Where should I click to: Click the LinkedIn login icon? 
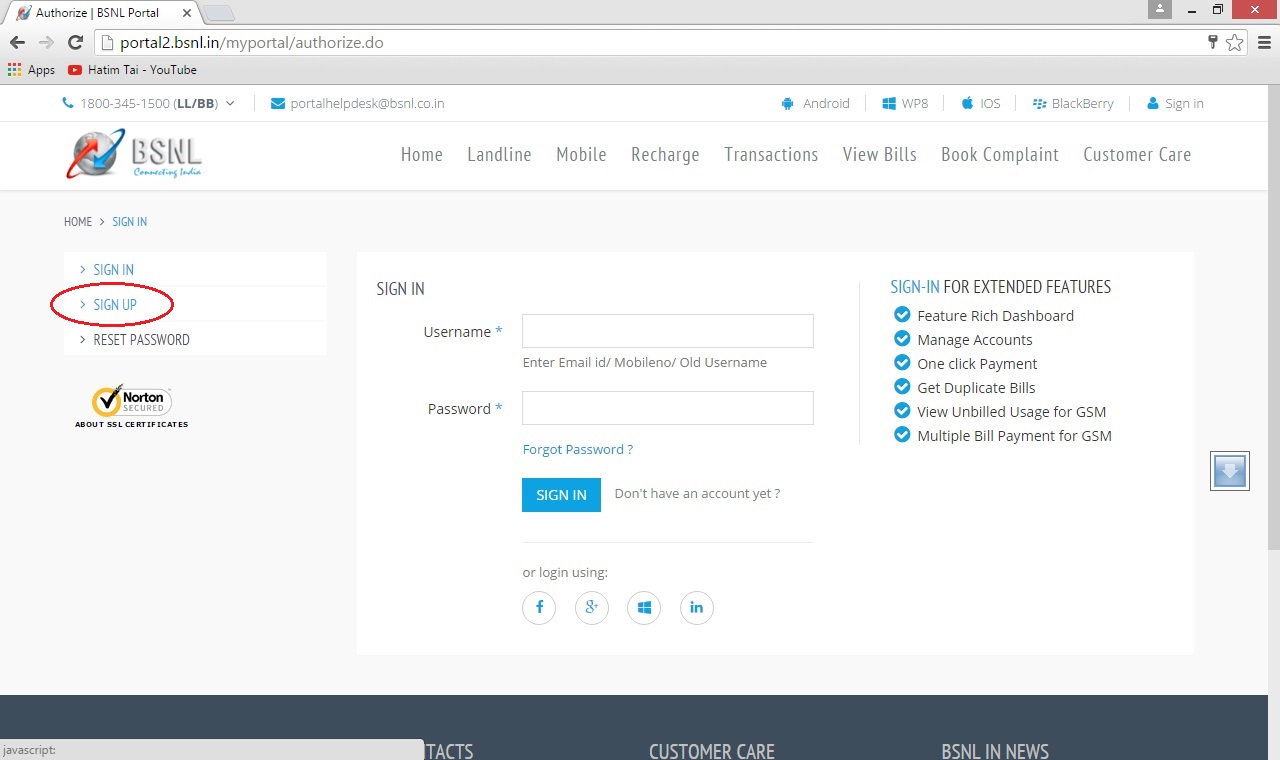697,607
